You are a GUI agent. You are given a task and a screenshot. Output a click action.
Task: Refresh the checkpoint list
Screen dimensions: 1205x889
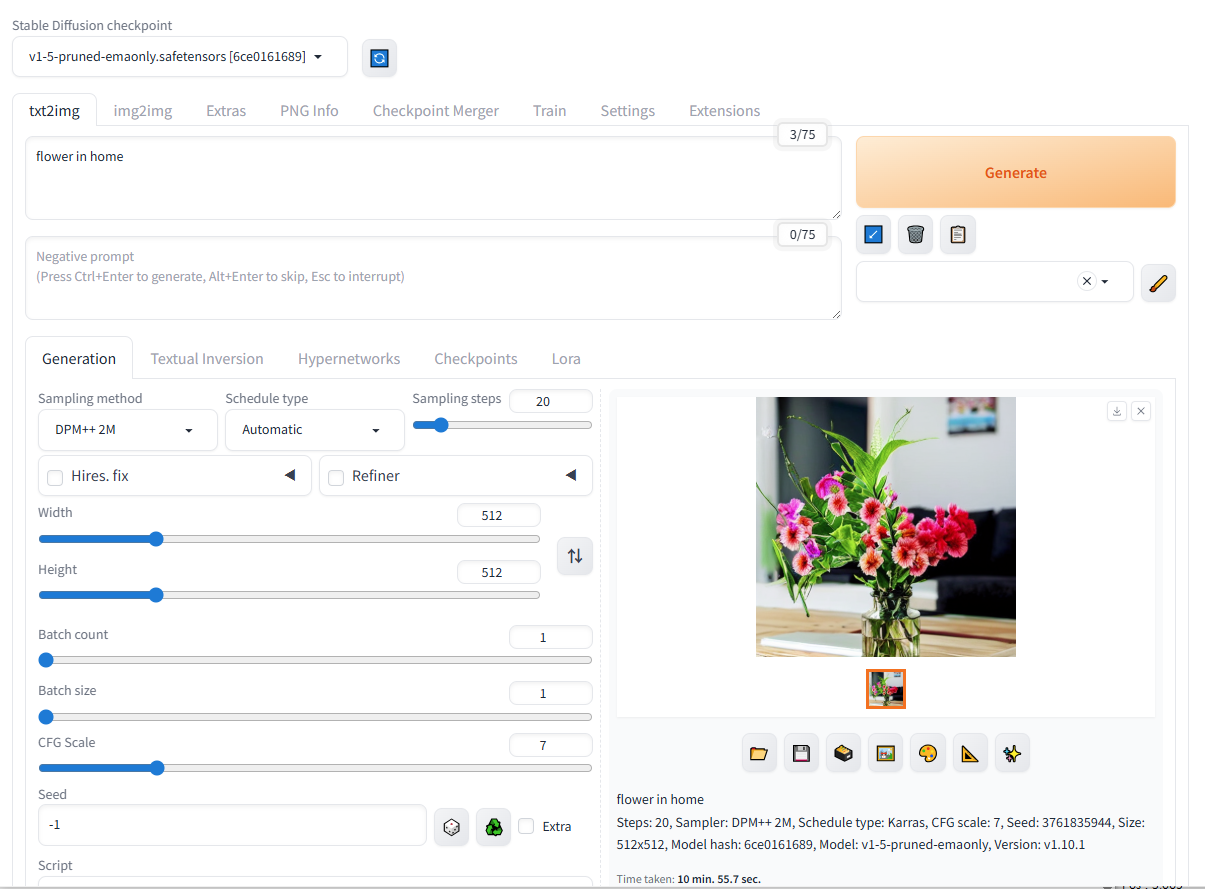click(379, 58)
